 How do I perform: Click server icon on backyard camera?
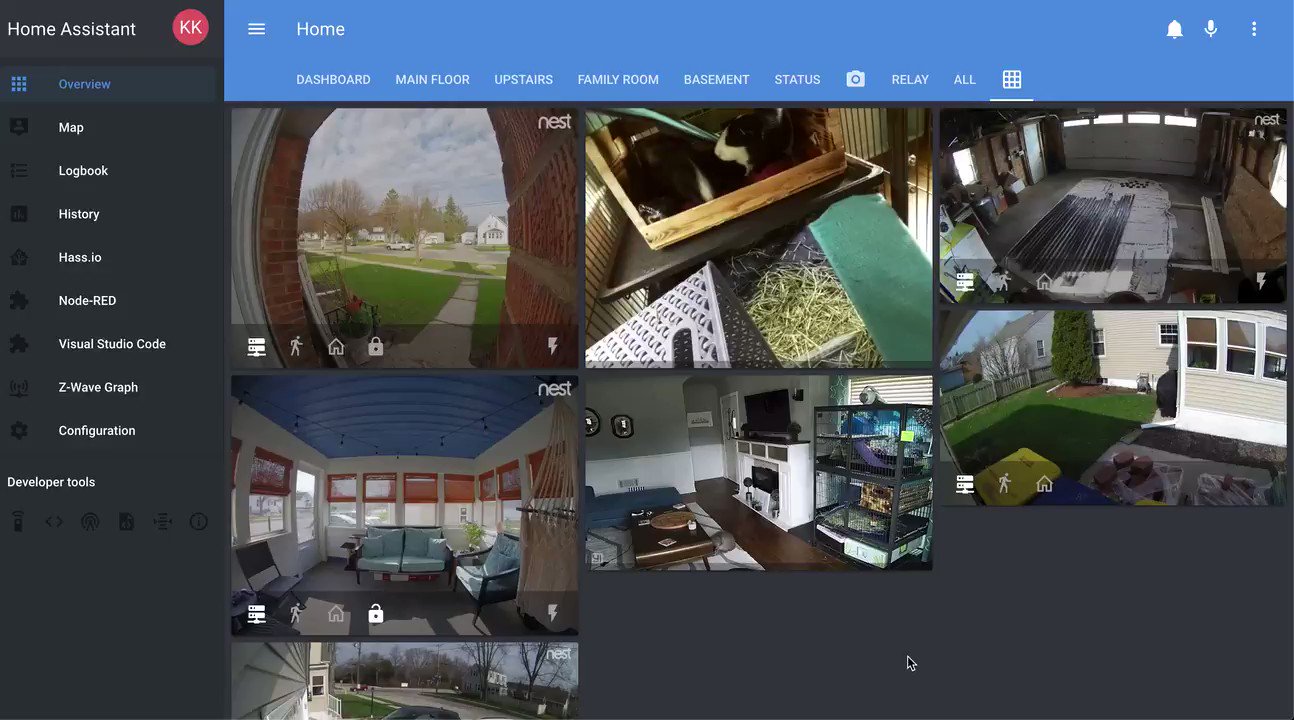coord(965,484)
